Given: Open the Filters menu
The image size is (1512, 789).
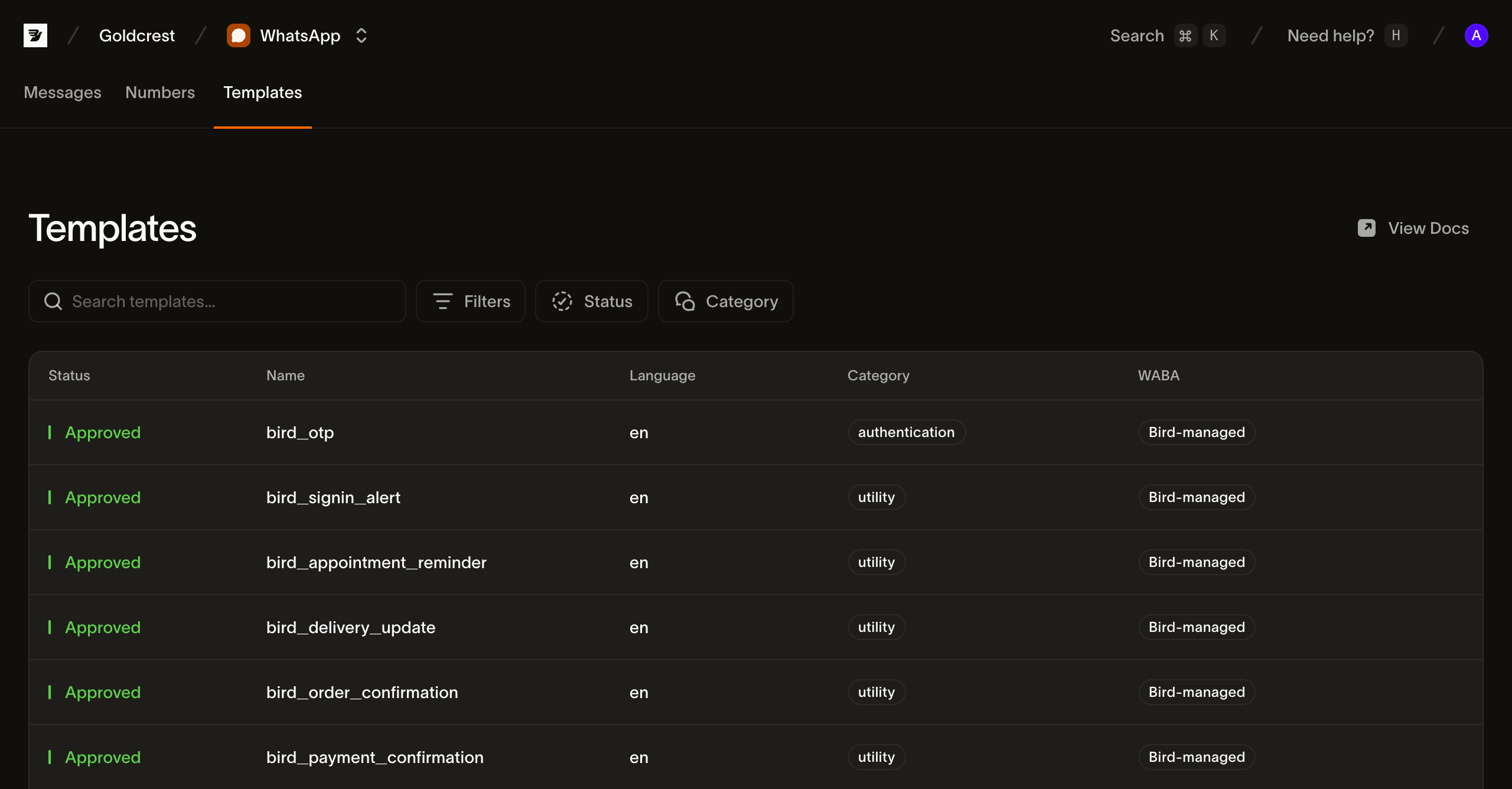Looking at the screenshot, I should [471, 301].
